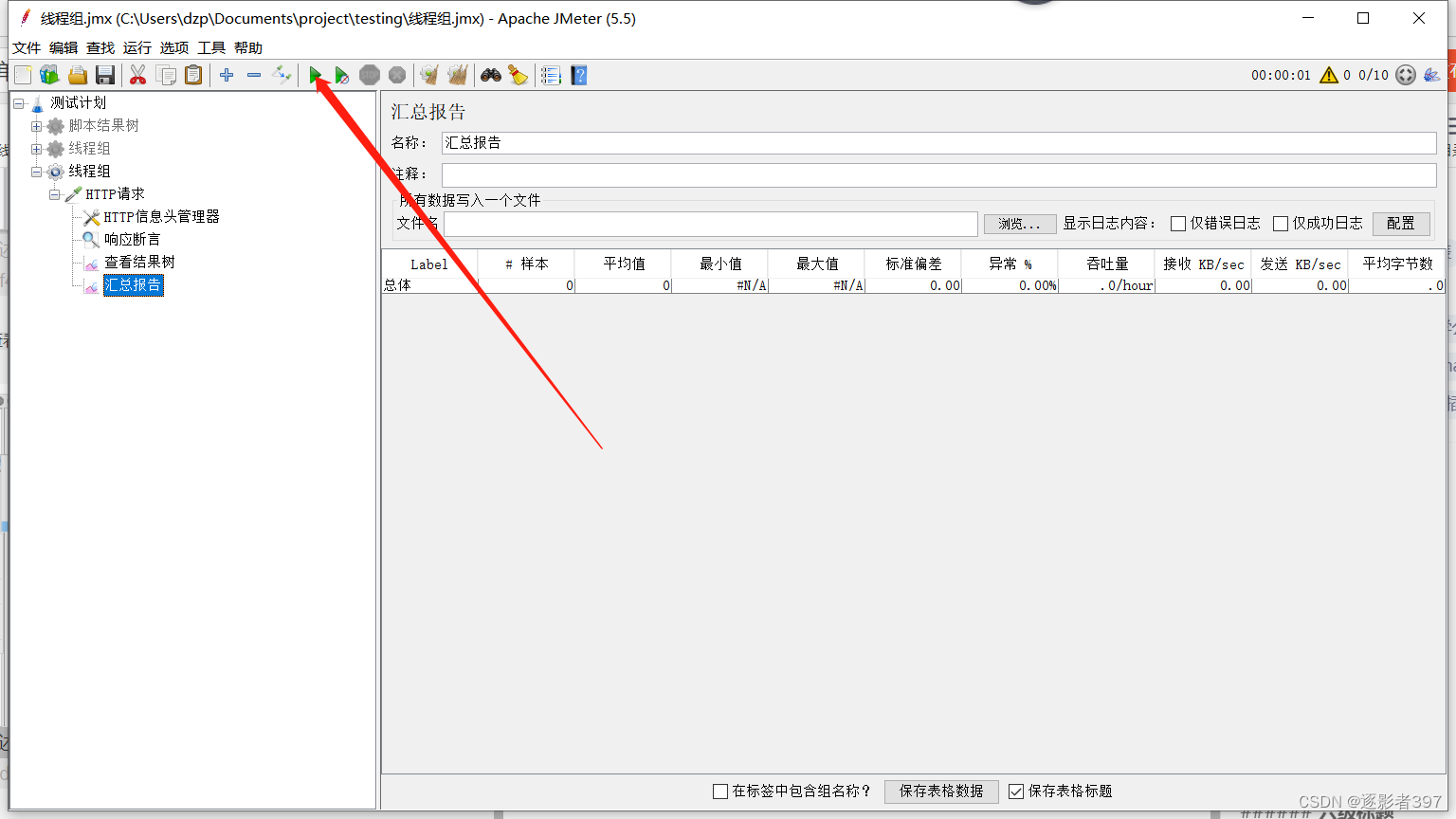This screenshot has width=1456, height=819.
Task: Select 脚本结果树 in tree
Action: tap(103, 126)
